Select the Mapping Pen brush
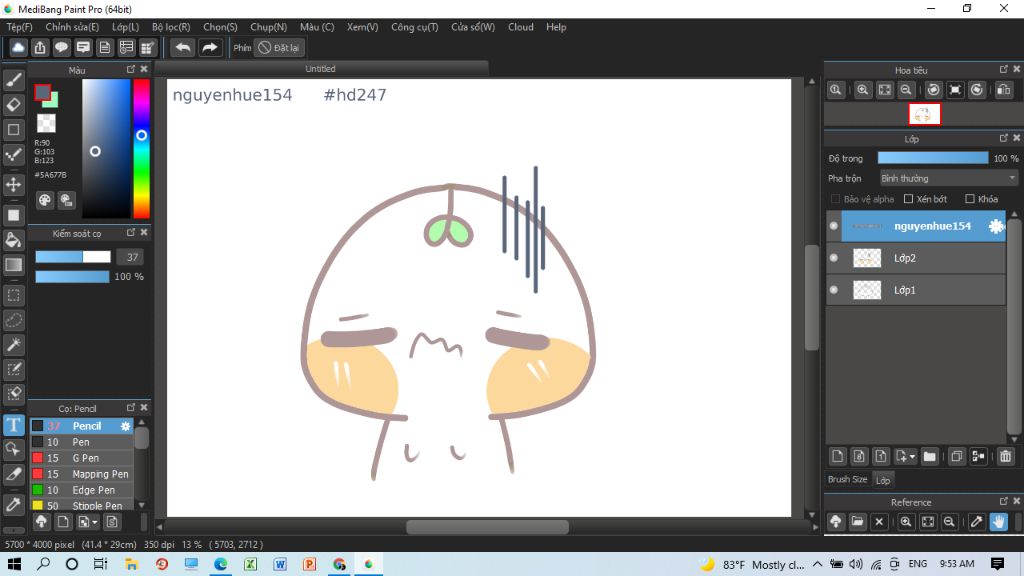The image size is (1024, 576). click(x=82, y=474)
